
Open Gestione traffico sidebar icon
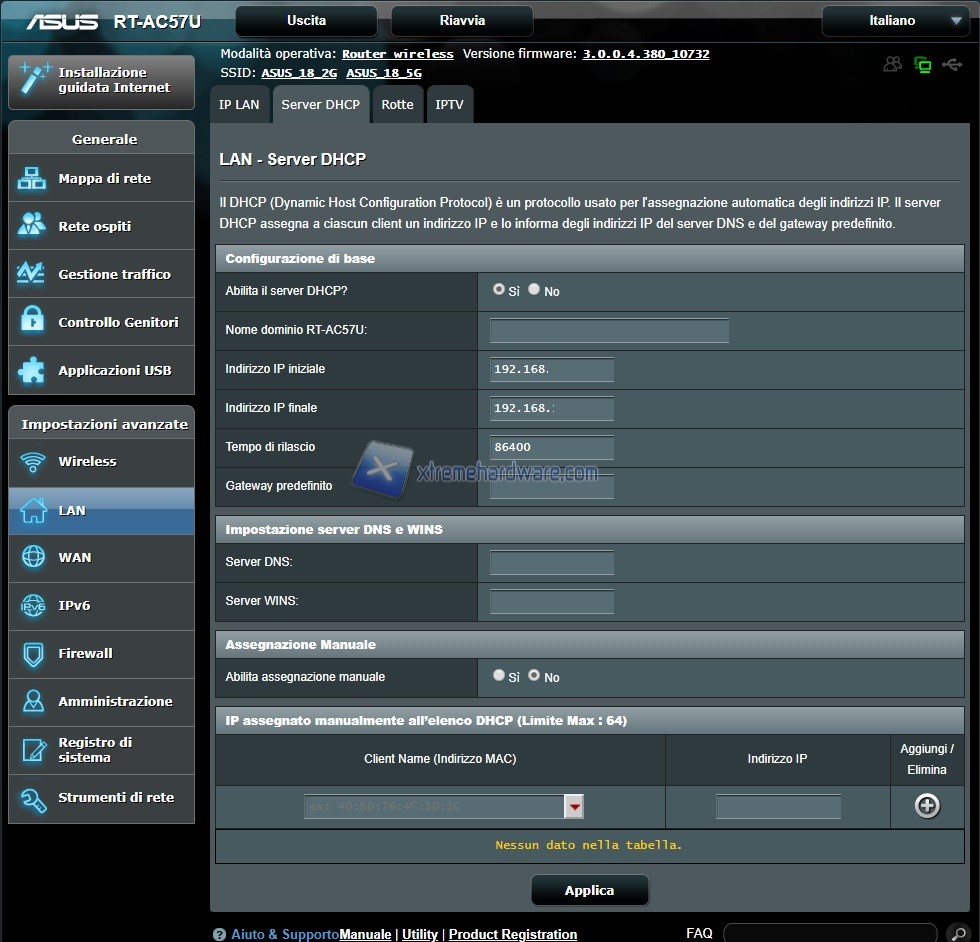(32, 274)
